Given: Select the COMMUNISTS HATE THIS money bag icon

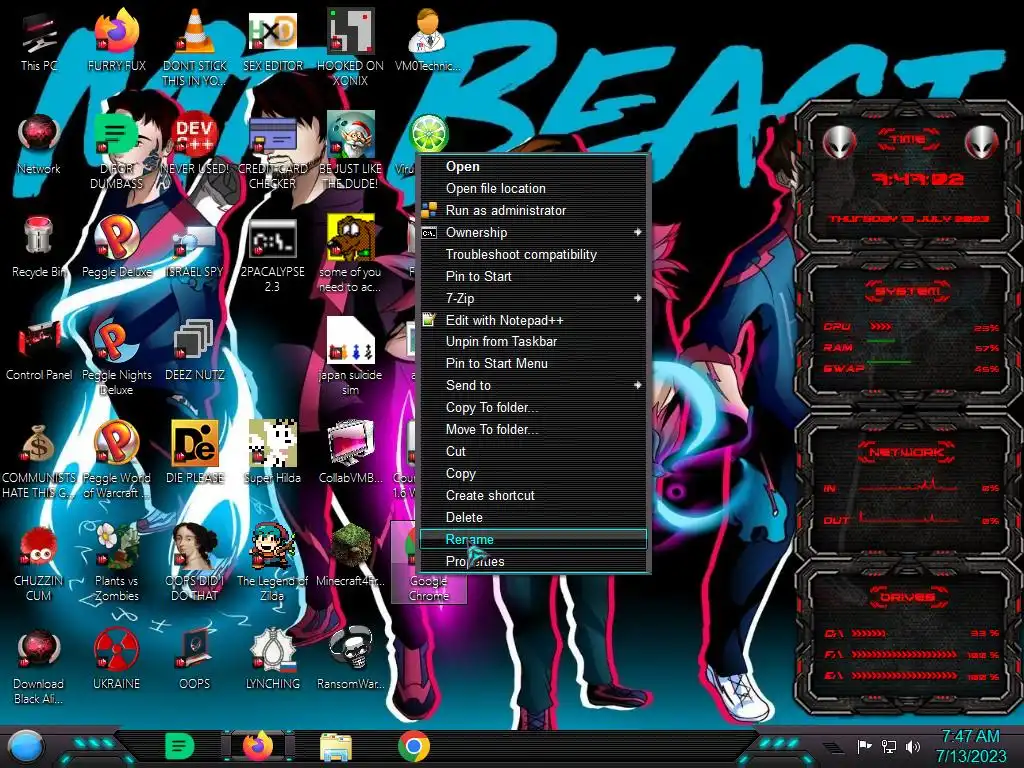Looking at the screenshot, I should [39, 460].
